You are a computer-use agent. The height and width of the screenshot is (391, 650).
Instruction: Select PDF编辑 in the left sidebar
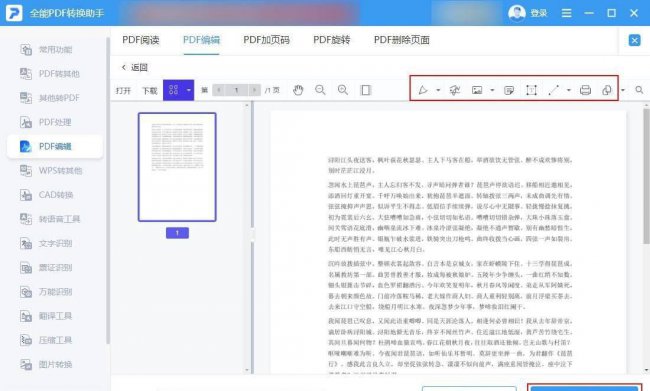(x=55, y=146)
